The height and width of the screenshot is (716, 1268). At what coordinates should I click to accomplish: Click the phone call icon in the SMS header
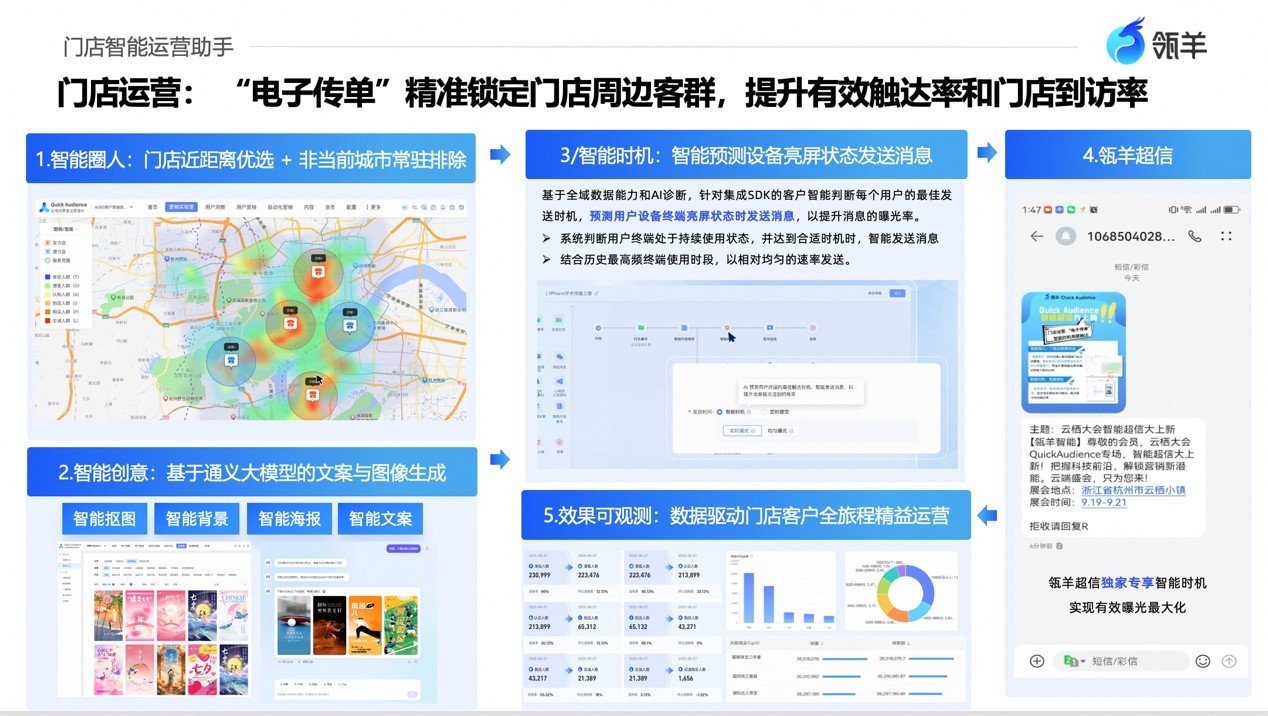[1195, 237]
